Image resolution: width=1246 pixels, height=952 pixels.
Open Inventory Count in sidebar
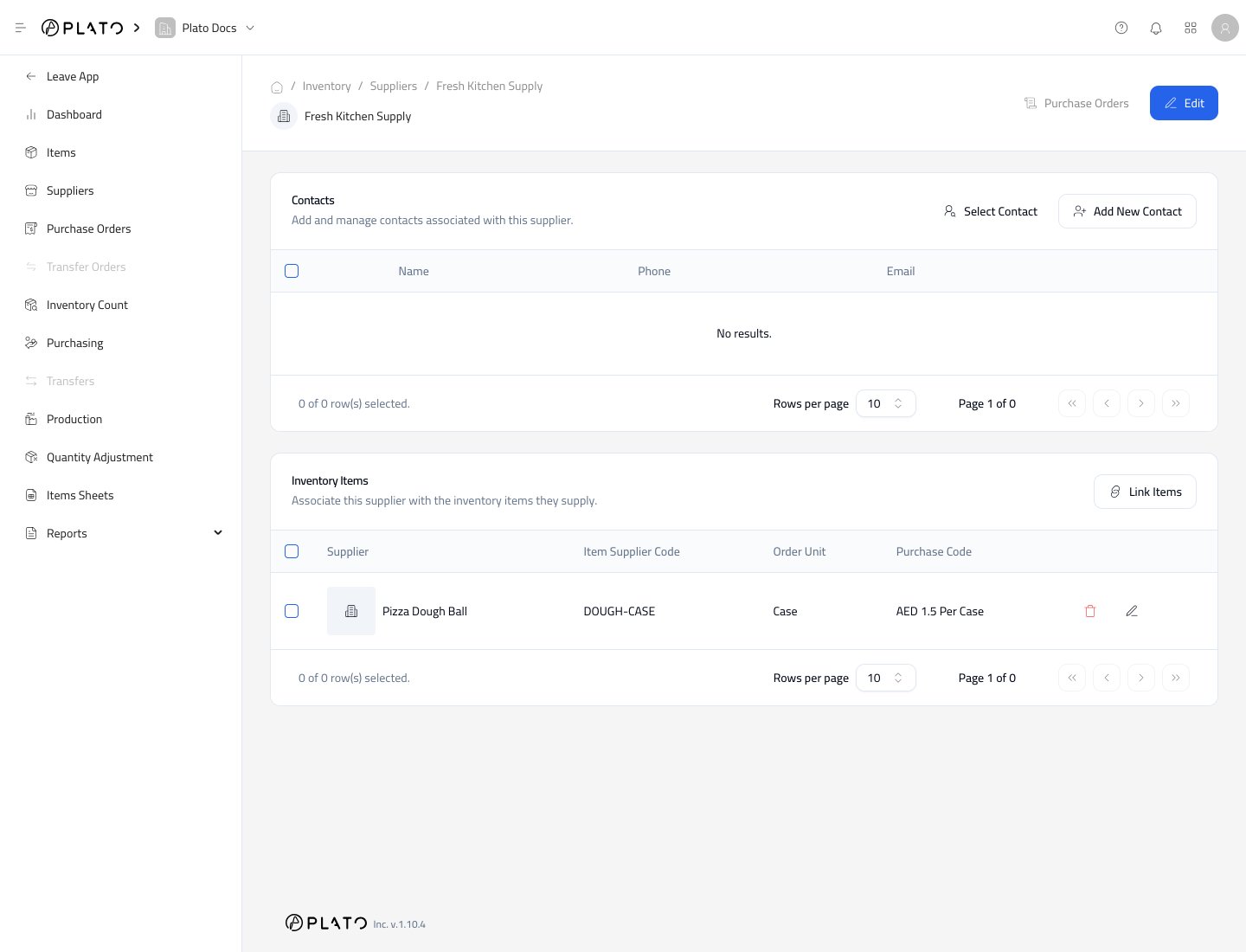click(121, 305)
